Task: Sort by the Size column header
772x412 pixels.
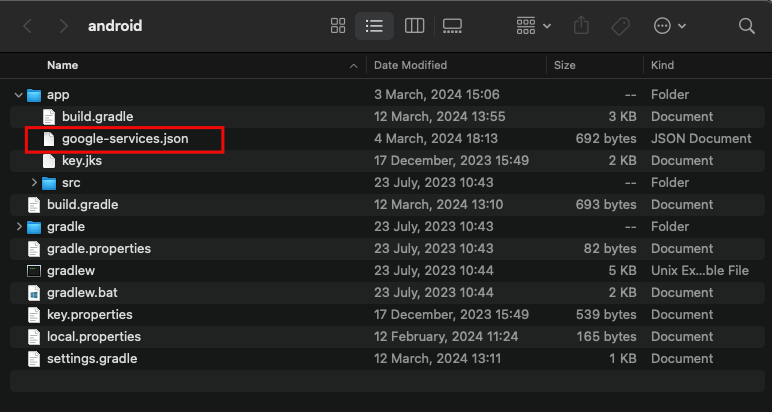Action: click(x=564, y=65)
